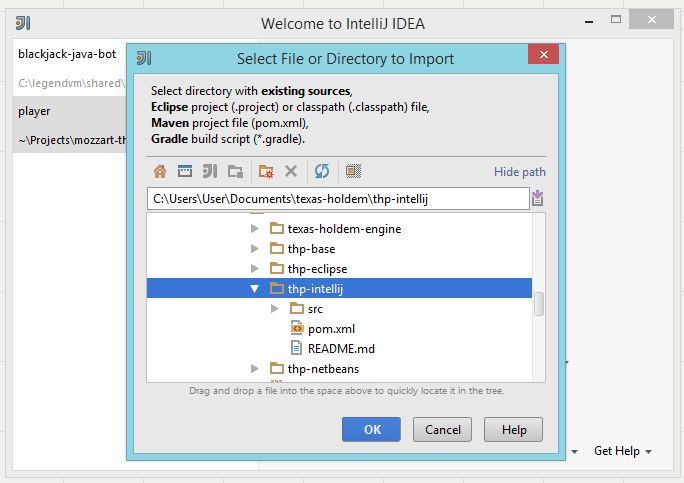Open path history icon beside path field
Screen dimensions: 684x483
point(538,198)
